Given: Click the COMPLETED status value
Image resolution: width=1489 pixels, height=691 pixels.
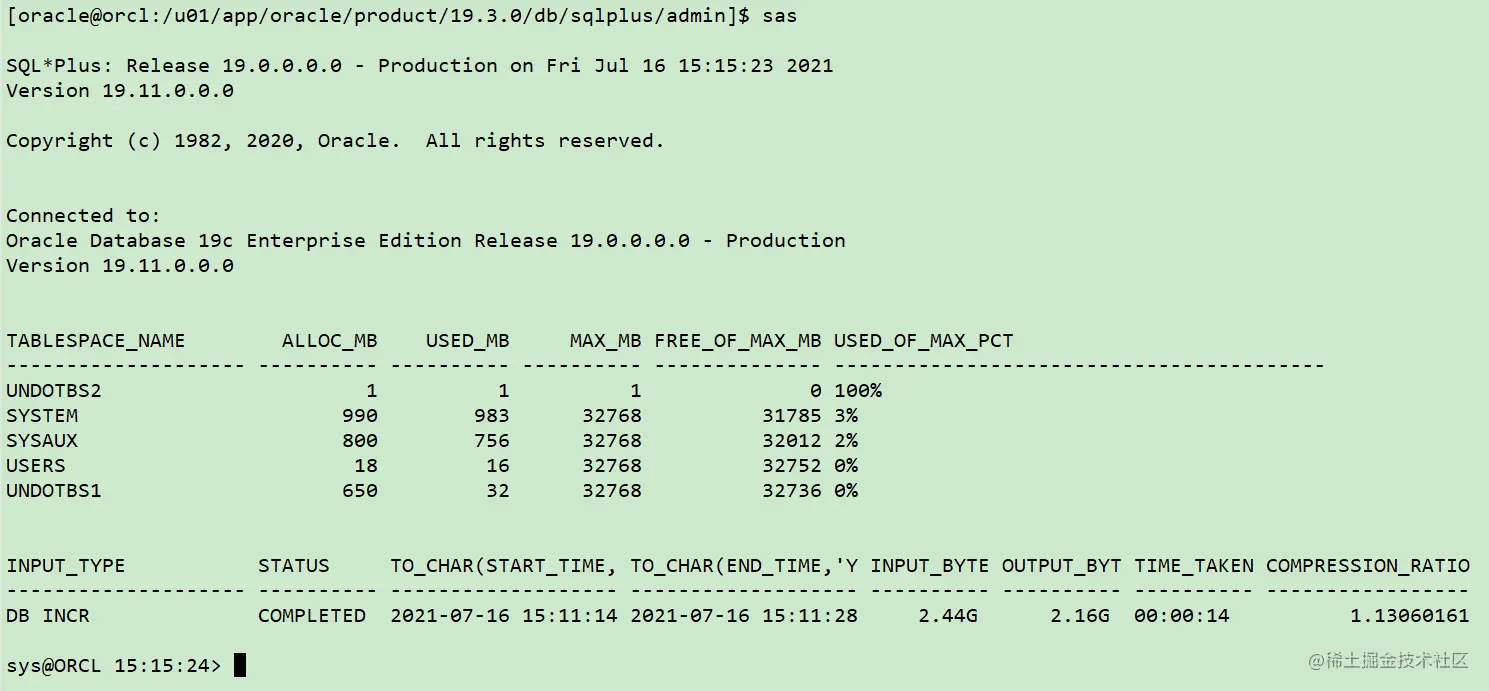Looking at the screenshot, I should [x=312, y=615].
